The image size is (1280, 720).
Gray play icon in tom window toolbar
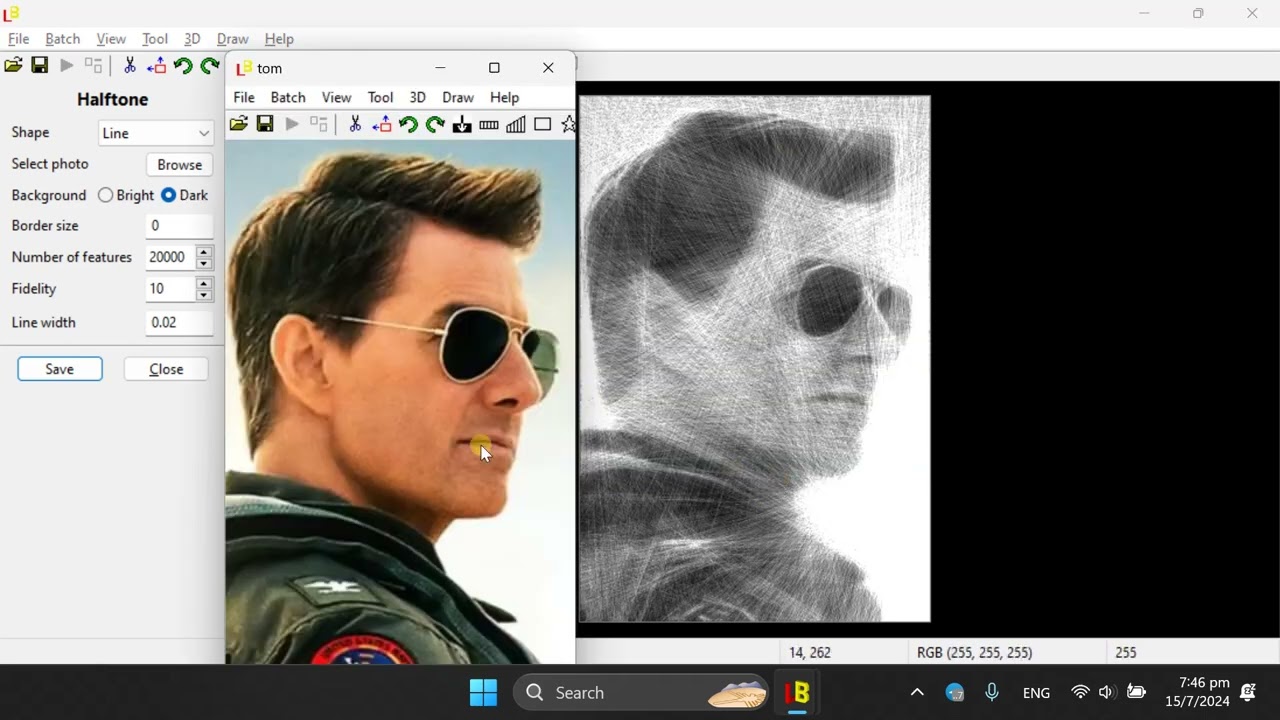click(292, 125)
